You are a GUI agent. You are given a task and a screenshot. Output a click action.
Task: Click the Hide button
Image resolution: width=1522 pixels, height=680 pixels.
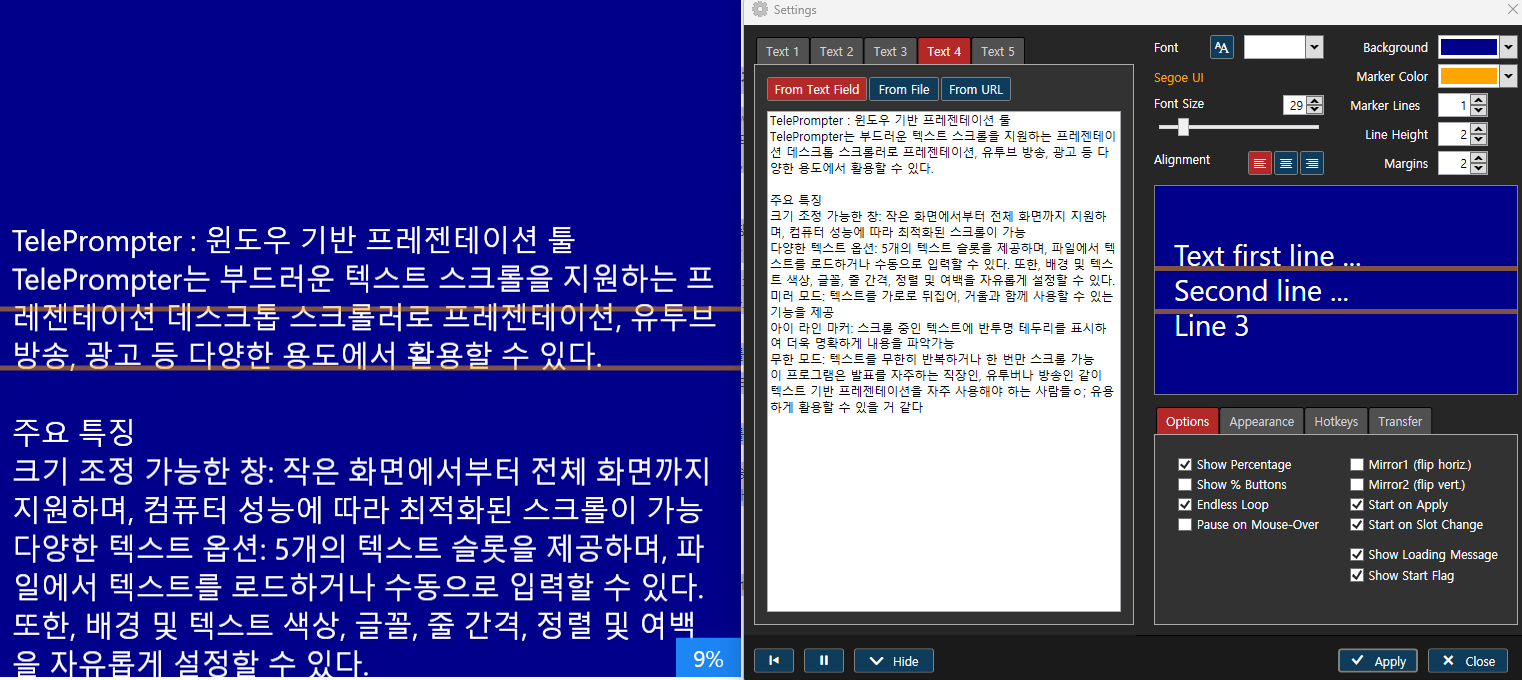click(x=894, y=661)
